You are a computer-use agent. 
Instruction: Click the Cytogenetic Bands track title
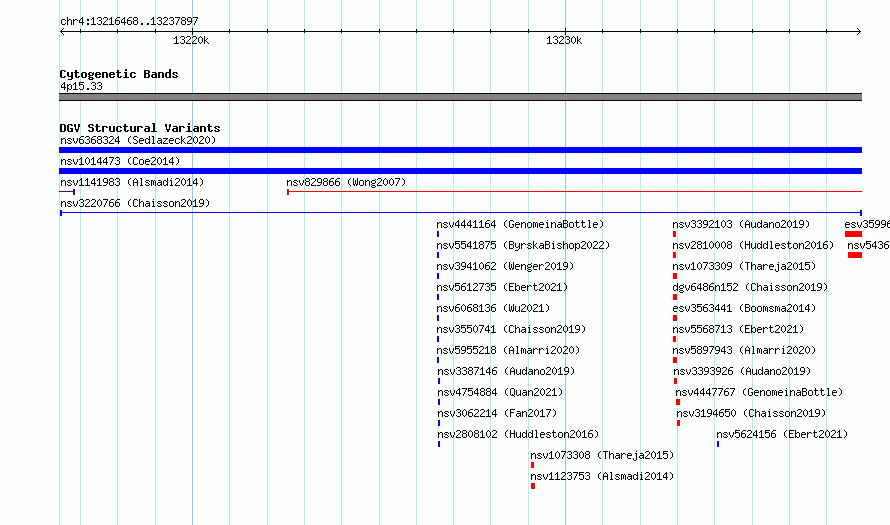click(x=119, y=74)
